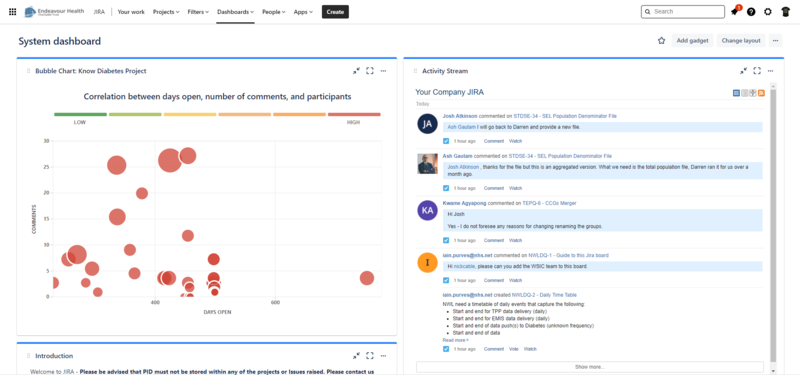Viewport: 800px width, 375px height.
Task: Click the Endeavour Health logo
Action: pyautogui.click(x=55, y=11)
